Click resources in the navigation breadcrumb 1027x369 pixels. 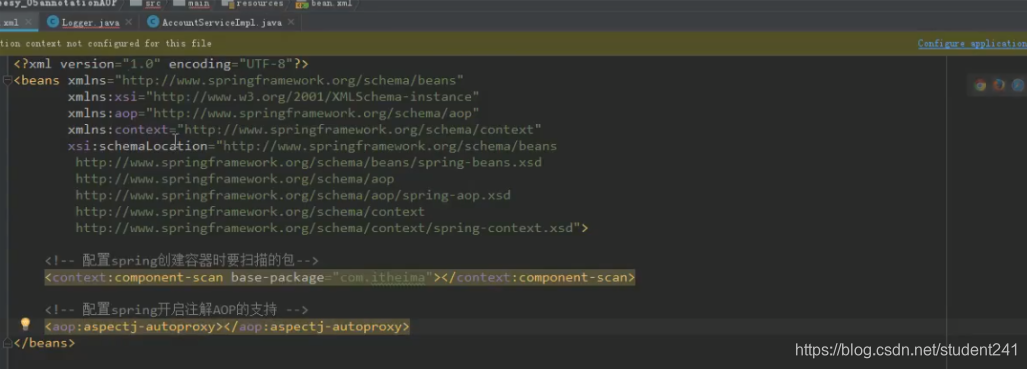tap(261, 3)
